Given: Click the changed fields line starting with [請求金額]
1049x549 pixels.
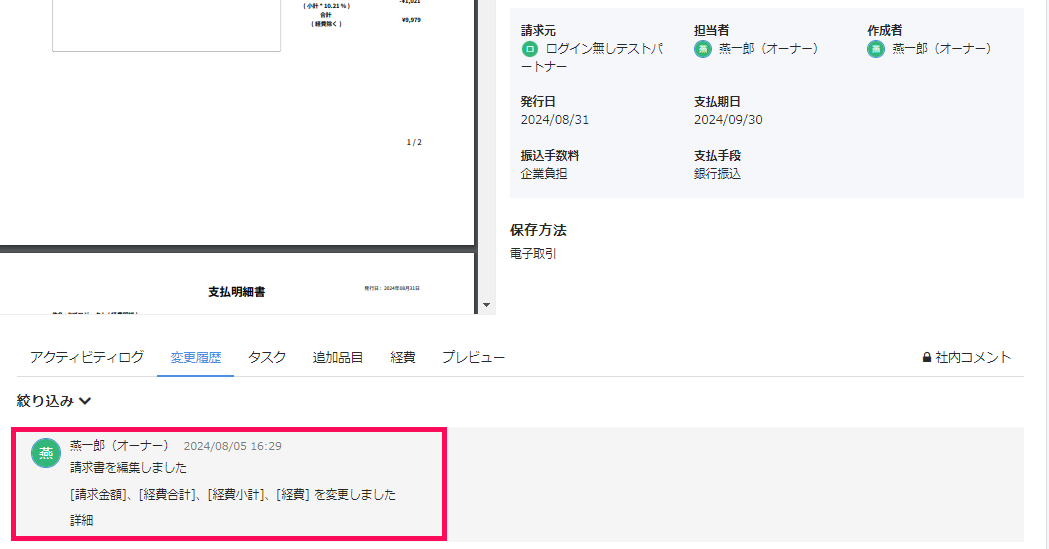Looking at the screenshot, I should pos(233,495).
